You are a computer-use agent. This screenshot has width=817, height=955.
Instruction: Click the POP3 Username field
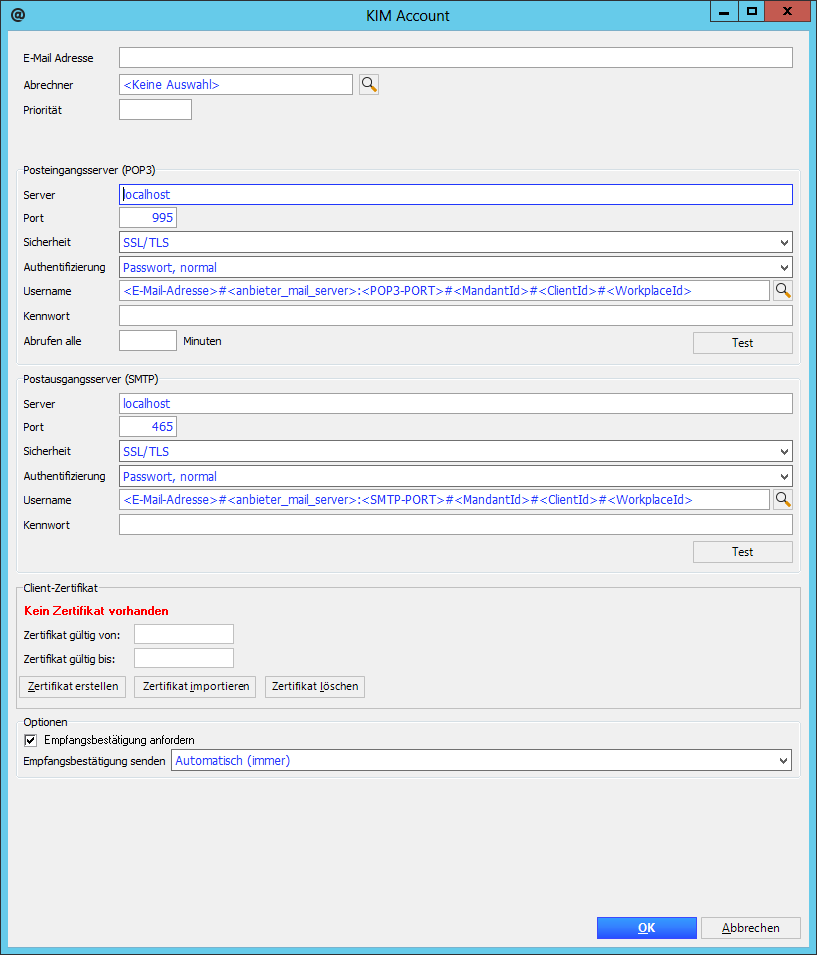(x=444, y=291)
